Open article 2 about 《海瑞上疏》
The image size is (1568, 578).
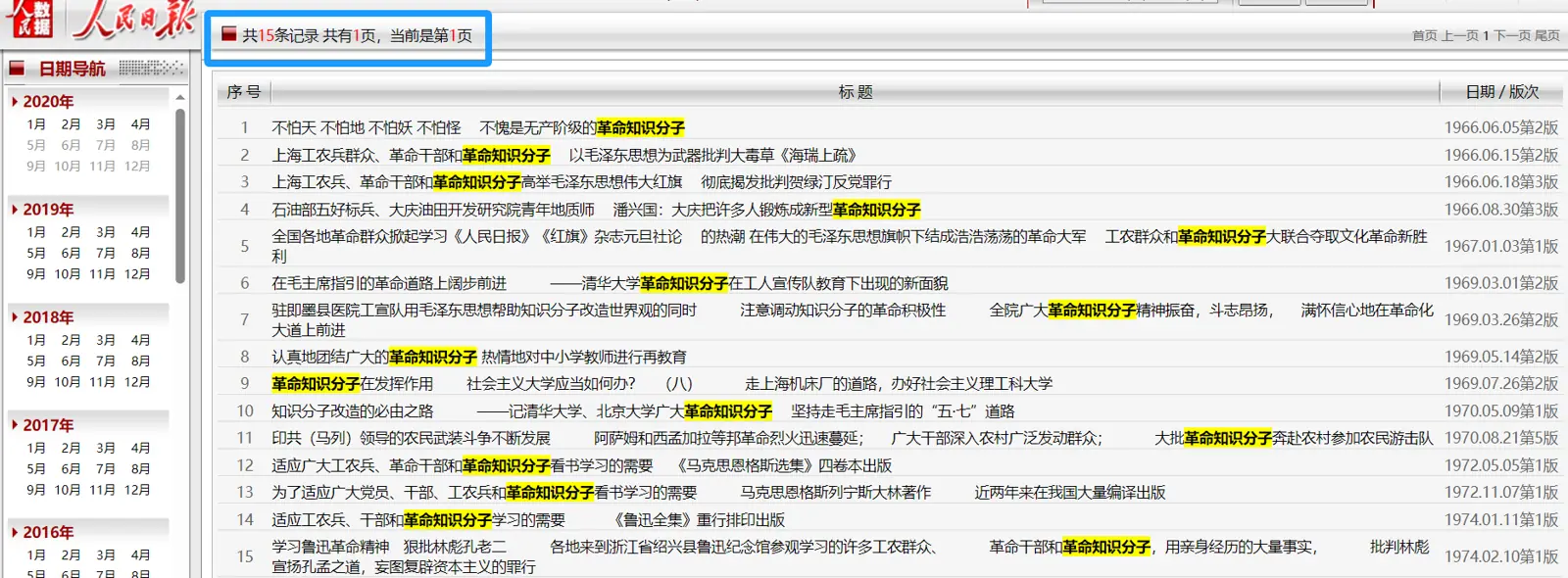pos(563,155)
